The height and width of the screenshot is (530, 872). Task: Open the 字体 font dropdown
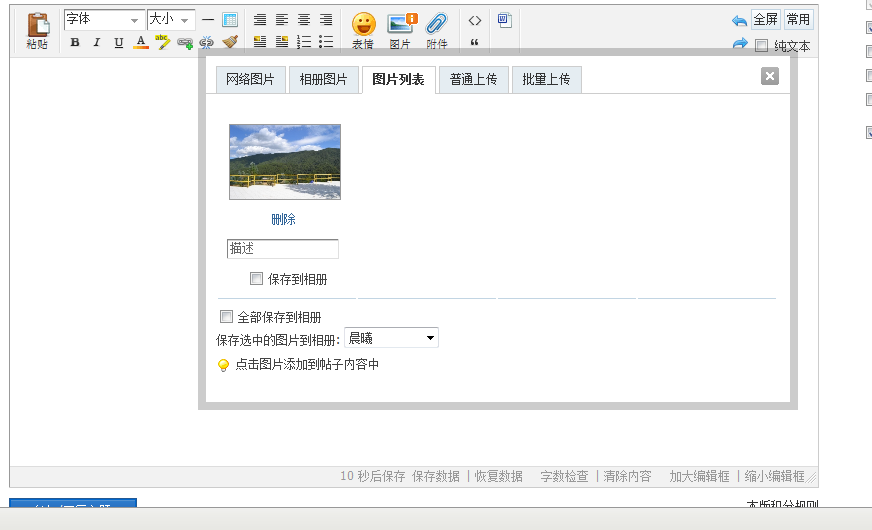pyautogui.click(x=104, y=19)
